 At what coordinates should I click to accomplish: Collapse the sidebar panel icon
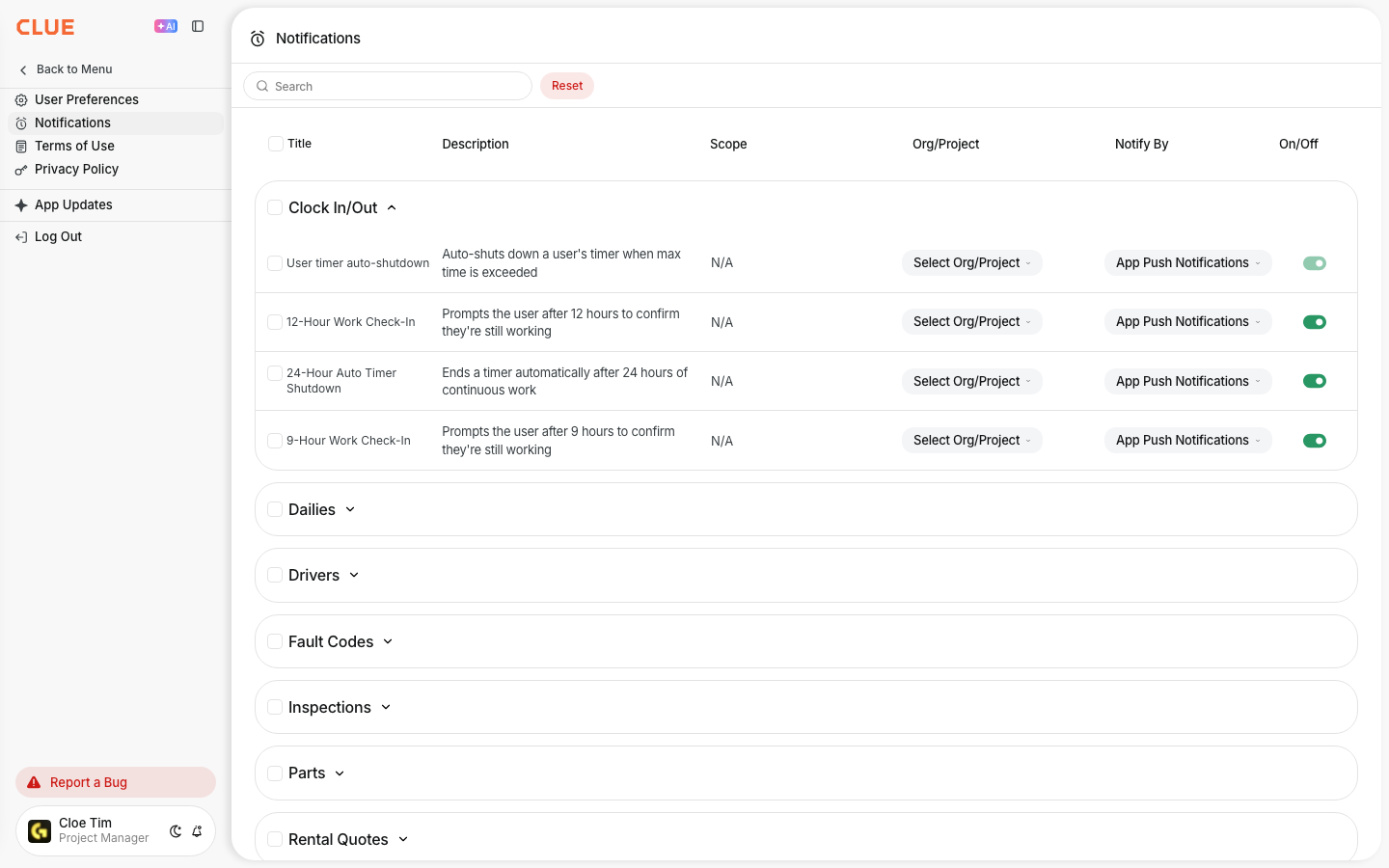click(198, 26)
